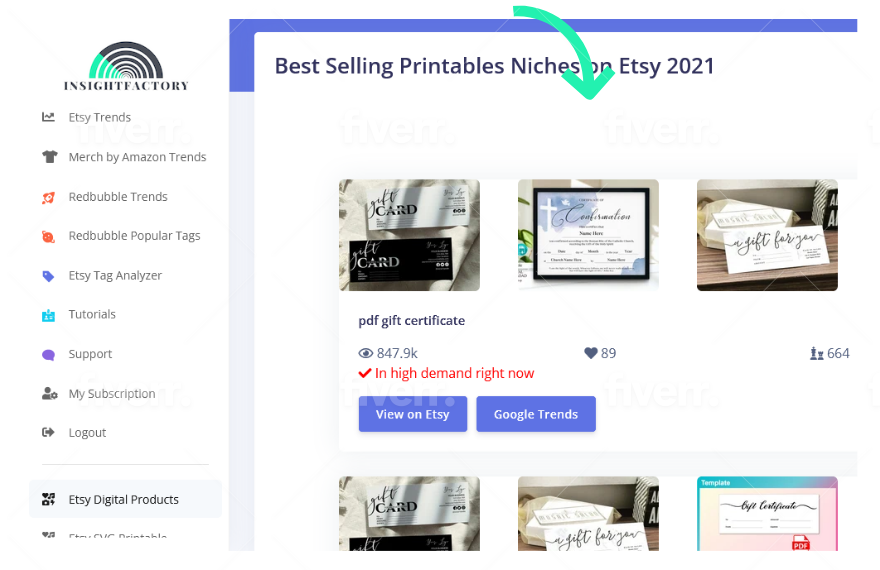The height and width of the screenshot is (570, 880).
Task: Open the gift card thumbnail image
Action: point(409,235)
